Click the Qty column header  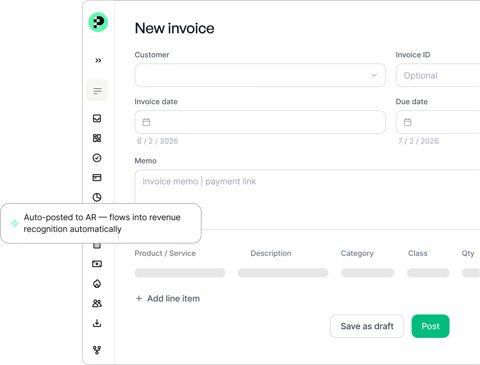click(468, 253)
